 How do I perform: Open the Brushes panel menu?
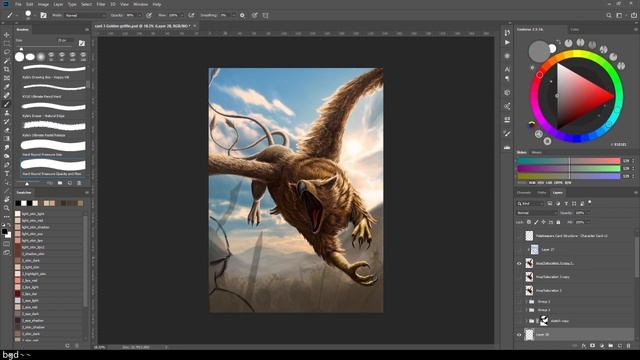(87, 30)
